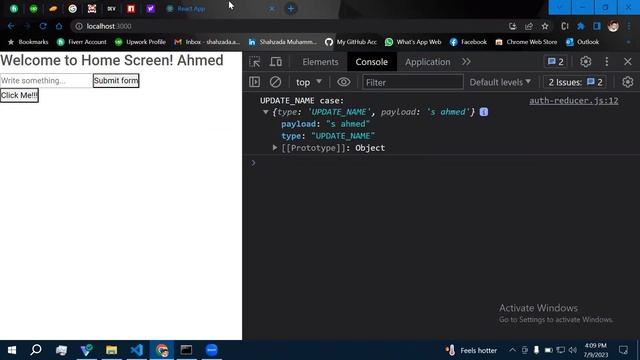This screenshot has width=640, height=360.
Task: Select the Console tab
Action: [371, 62]
